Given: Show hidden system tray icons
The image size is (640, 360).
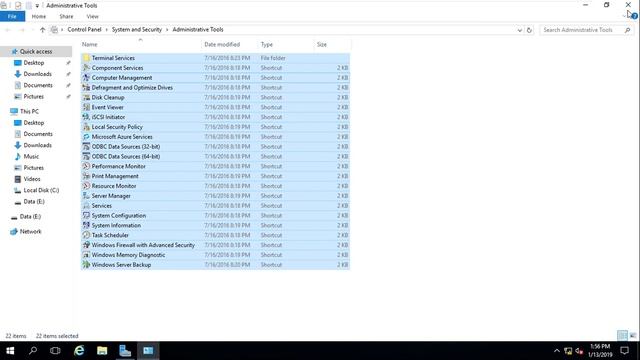Looking at the screenshot, I should [556, 351].
